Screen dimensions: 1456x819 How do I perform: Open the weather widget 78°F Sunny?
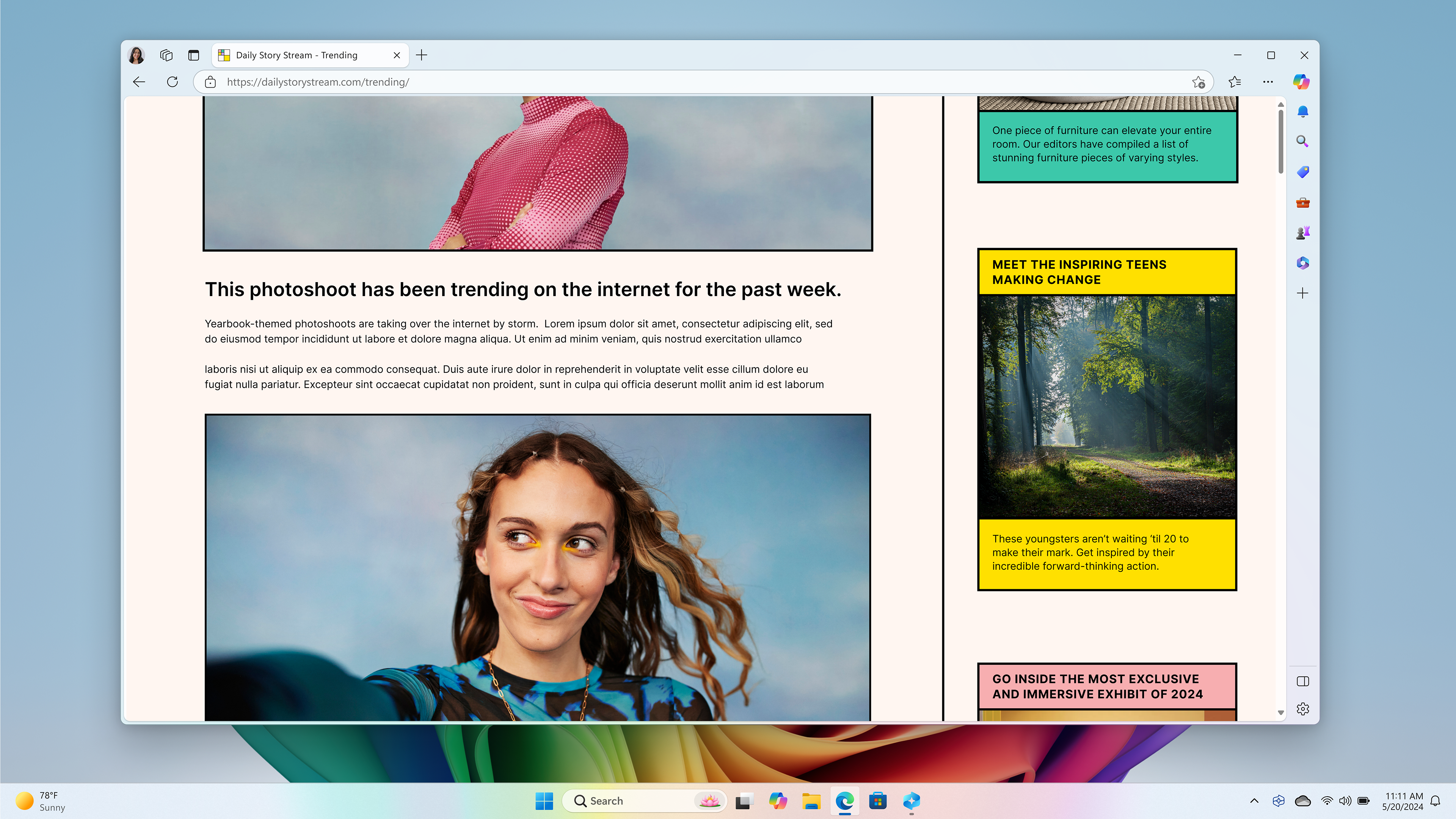41,801
